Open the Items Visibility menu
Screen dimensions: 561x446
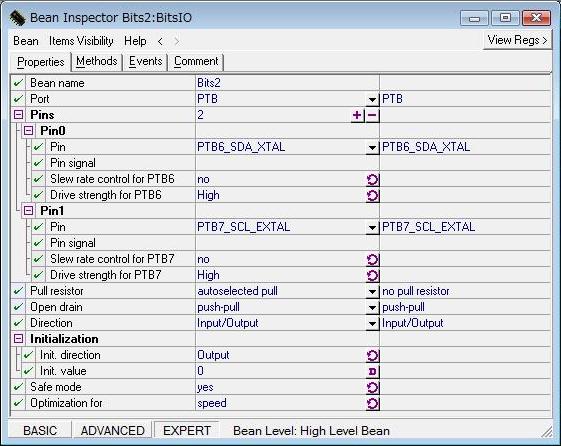tap(81, 41)
